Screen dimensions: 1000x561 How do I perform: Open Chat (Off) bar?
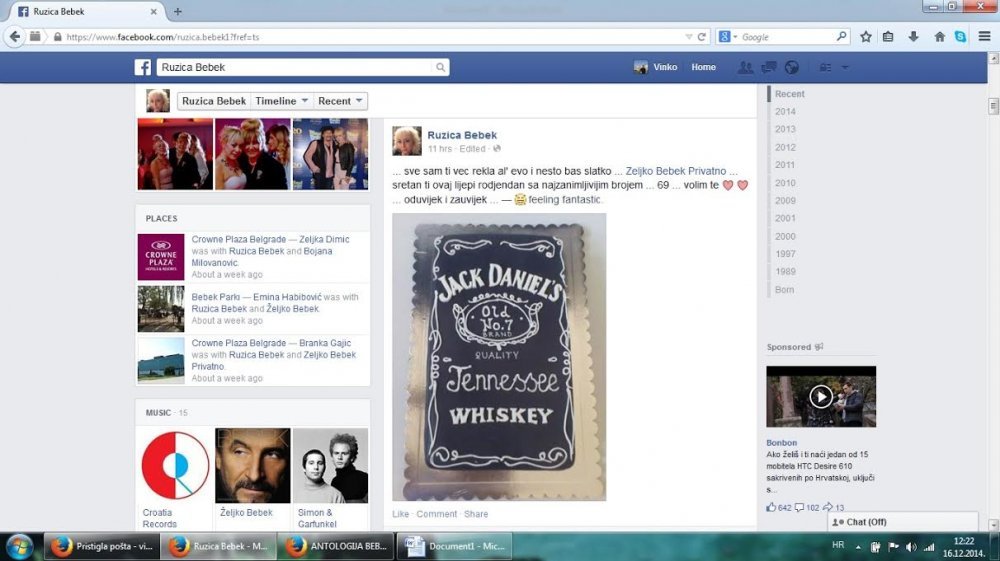tap(902, 522)
